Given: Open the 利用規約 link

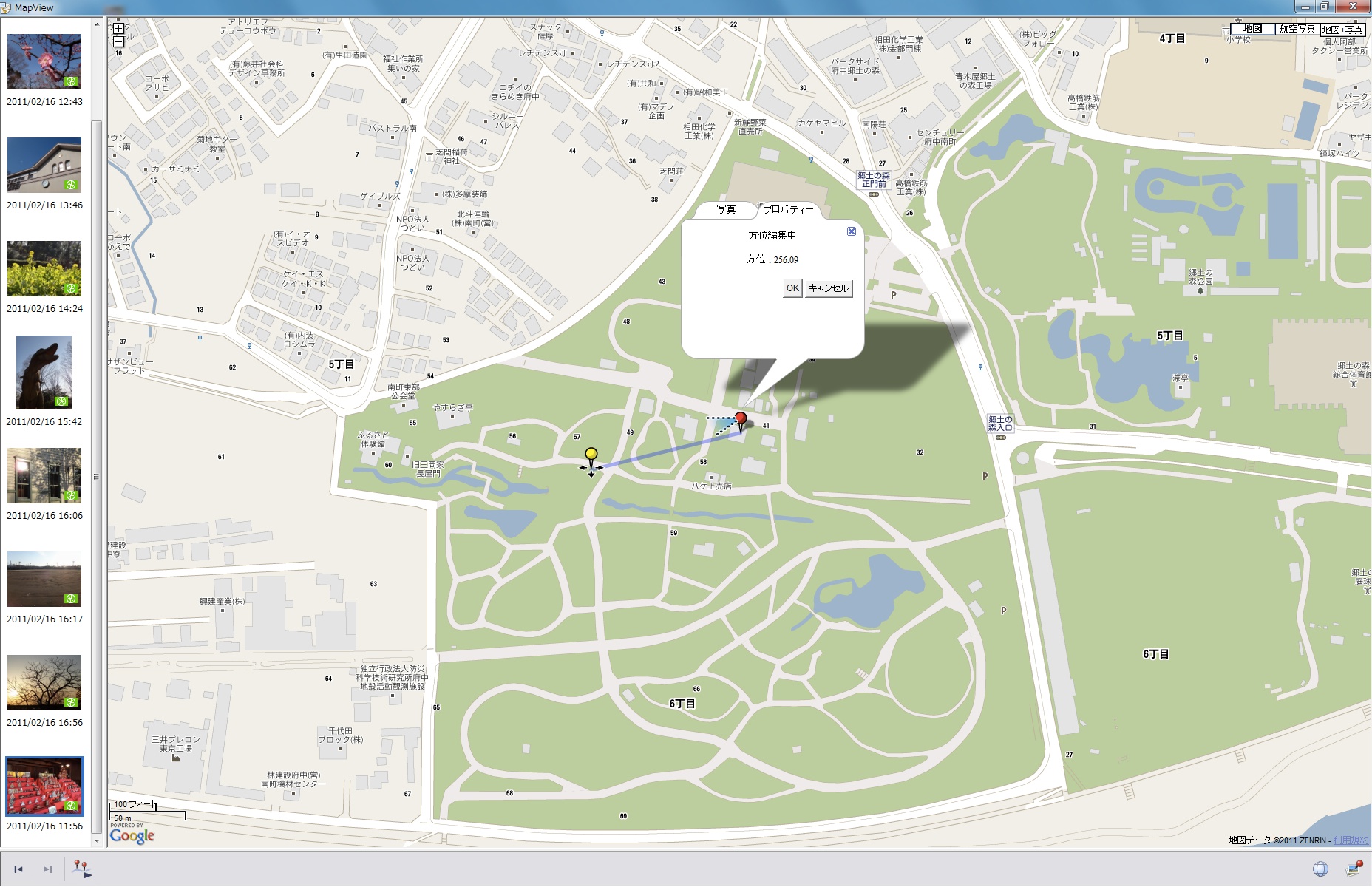Looking at the screenshot, I should point(1351,840).
